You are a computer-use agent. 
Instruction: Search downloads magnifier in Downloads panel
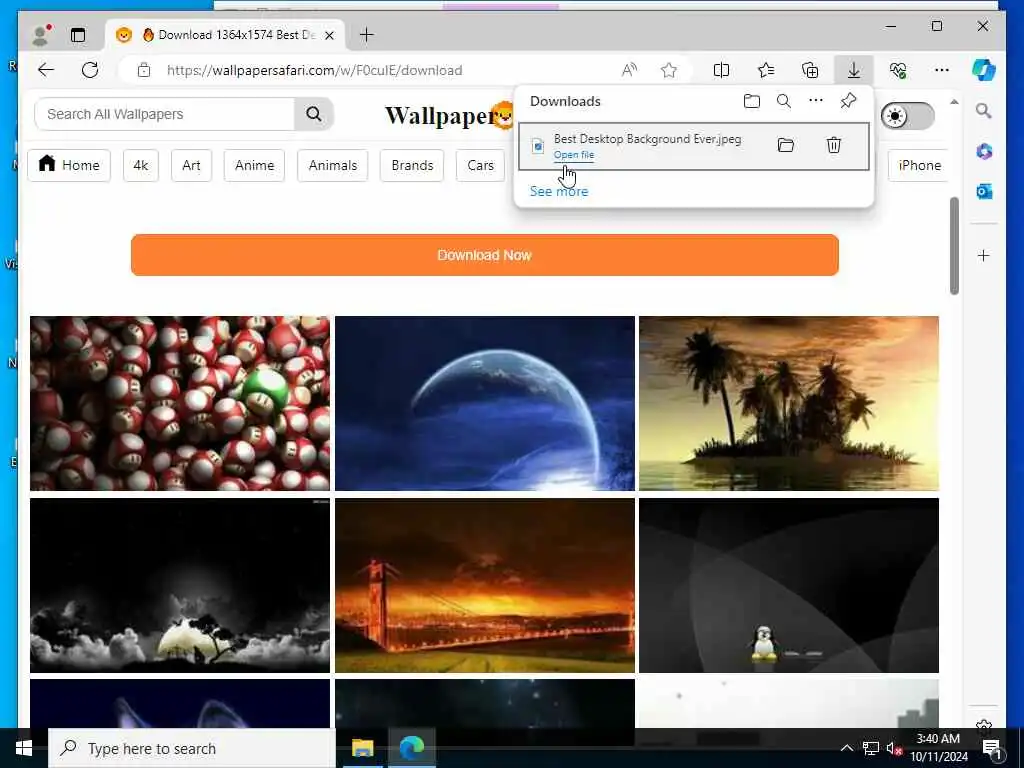coord(784,101)
